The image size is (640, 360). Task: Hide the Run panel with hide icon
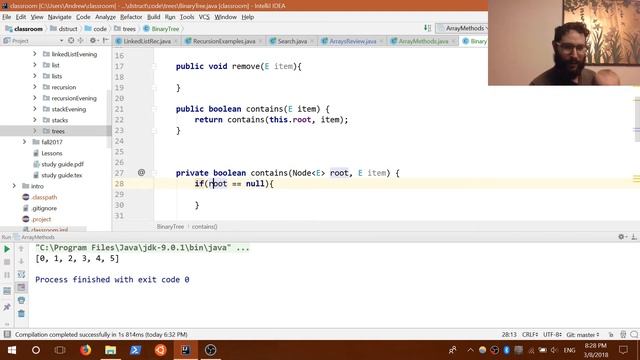point(634,237)
